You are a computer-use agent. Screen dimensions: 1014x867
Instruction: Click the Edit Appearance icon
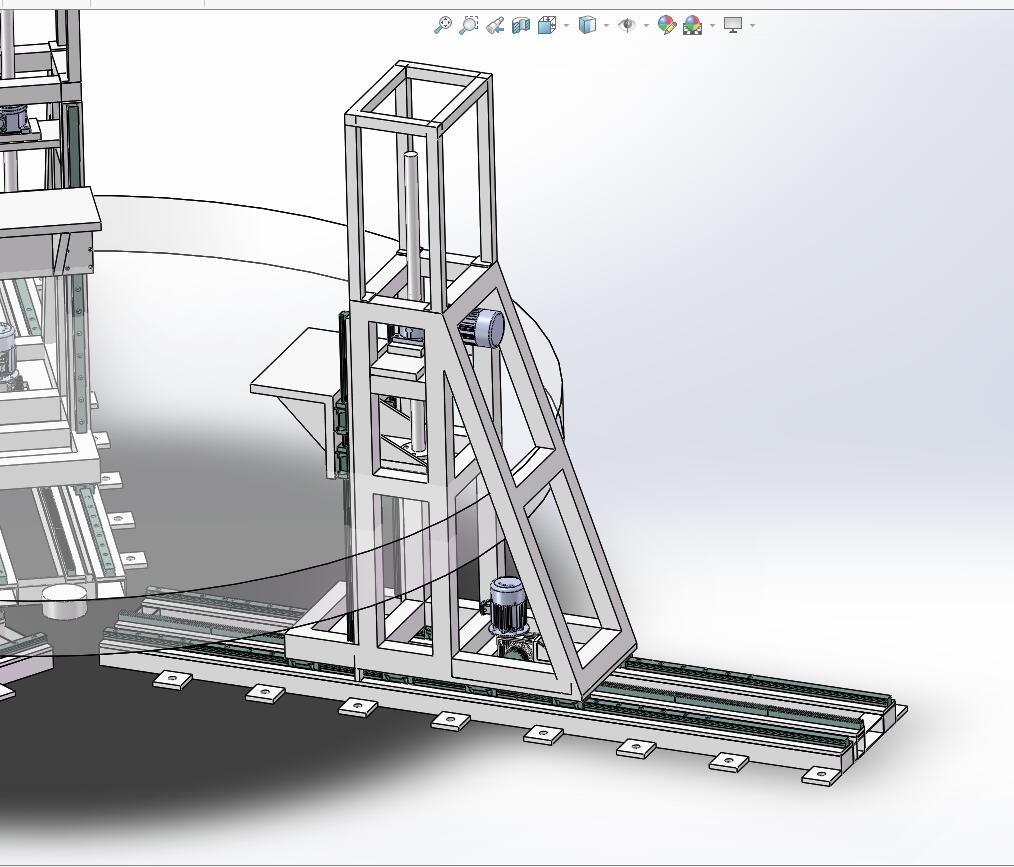667,25
